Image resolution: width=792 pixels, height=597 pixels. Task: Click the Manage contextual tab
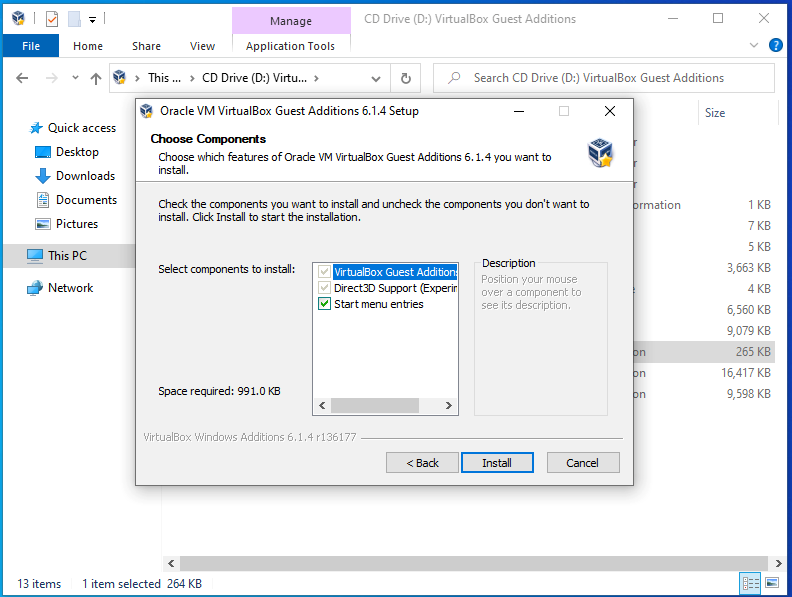pyautogui.click(x=291, y=21)
